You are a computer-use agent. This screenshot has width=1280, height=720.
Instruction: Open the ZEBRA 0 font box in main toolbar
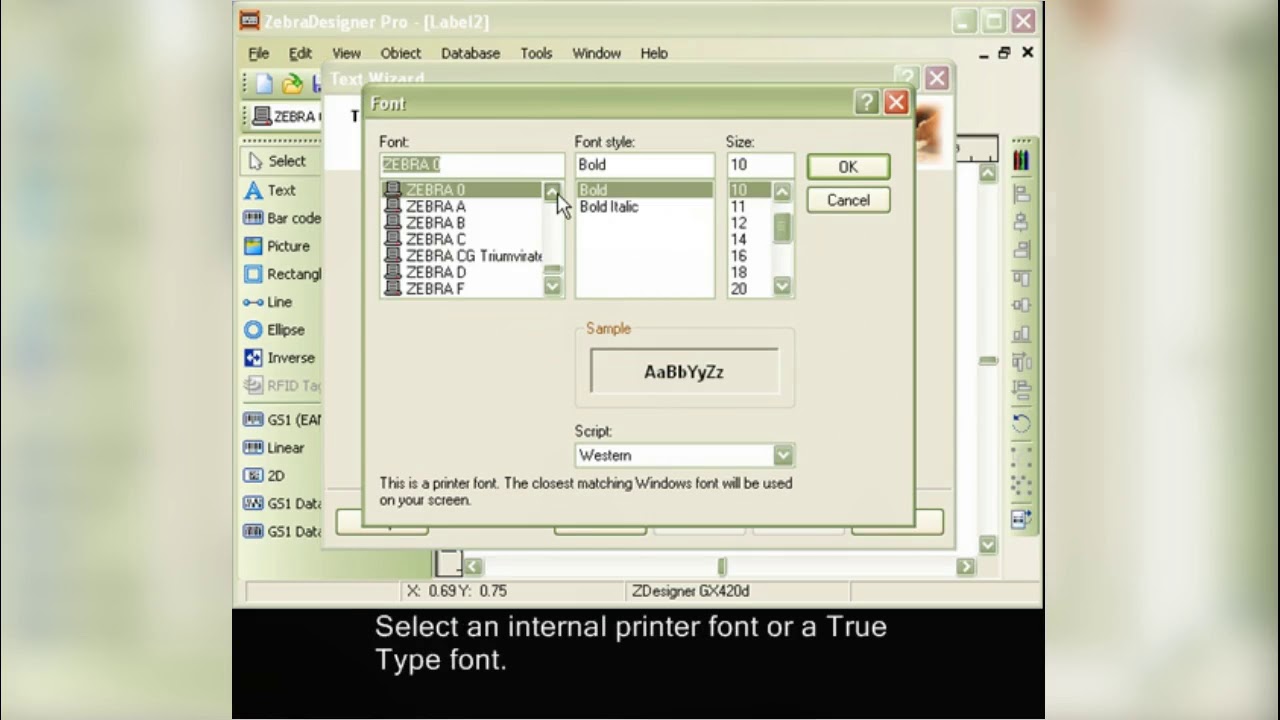tap(286, 116)
